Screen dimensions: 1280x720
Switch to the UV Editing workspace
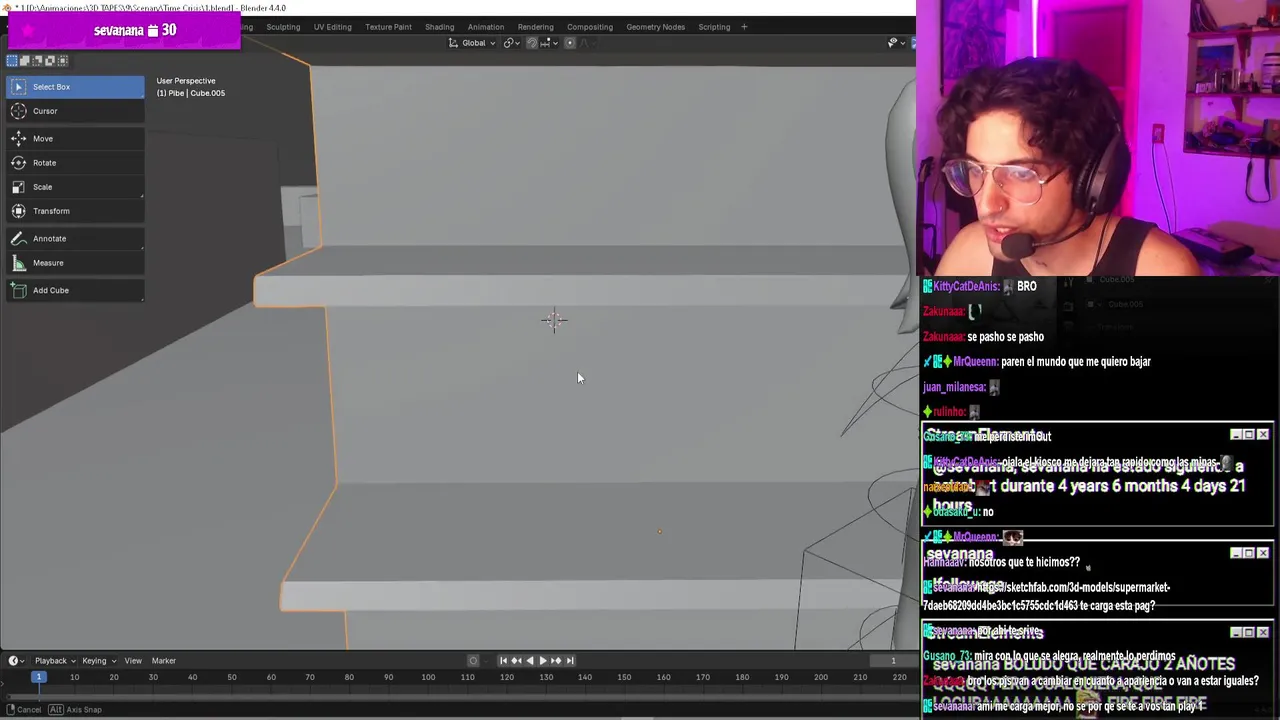pyautogui.click(x=332, y=27)
